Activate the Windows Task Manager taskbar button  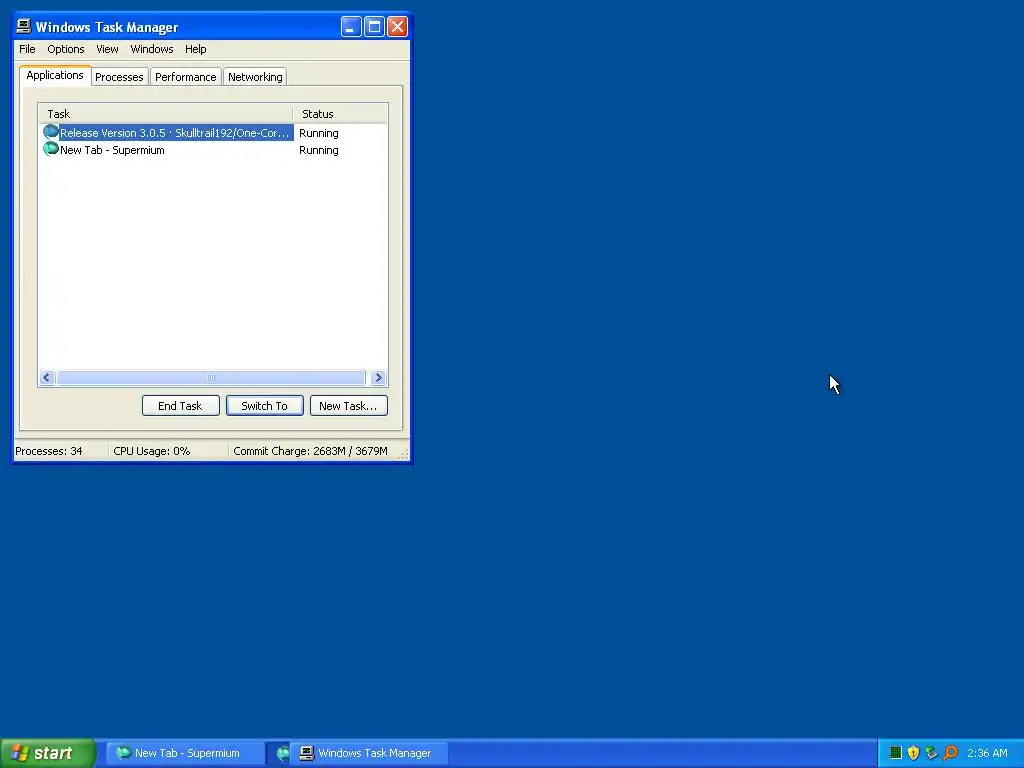(x=370, y=753)
